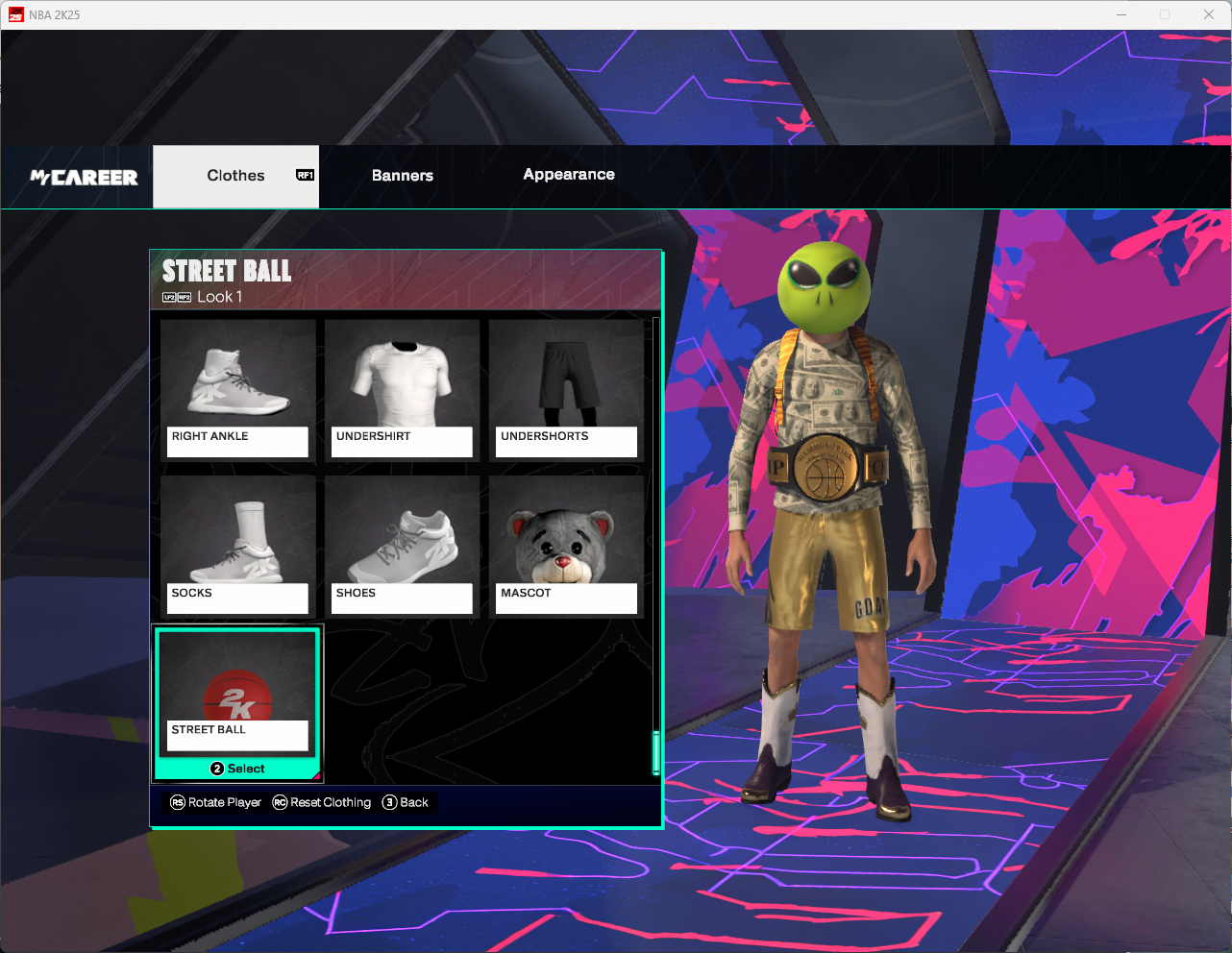
Task: Click the RF1 button icon on Clothes tab
Action: [x=306, y=175]
